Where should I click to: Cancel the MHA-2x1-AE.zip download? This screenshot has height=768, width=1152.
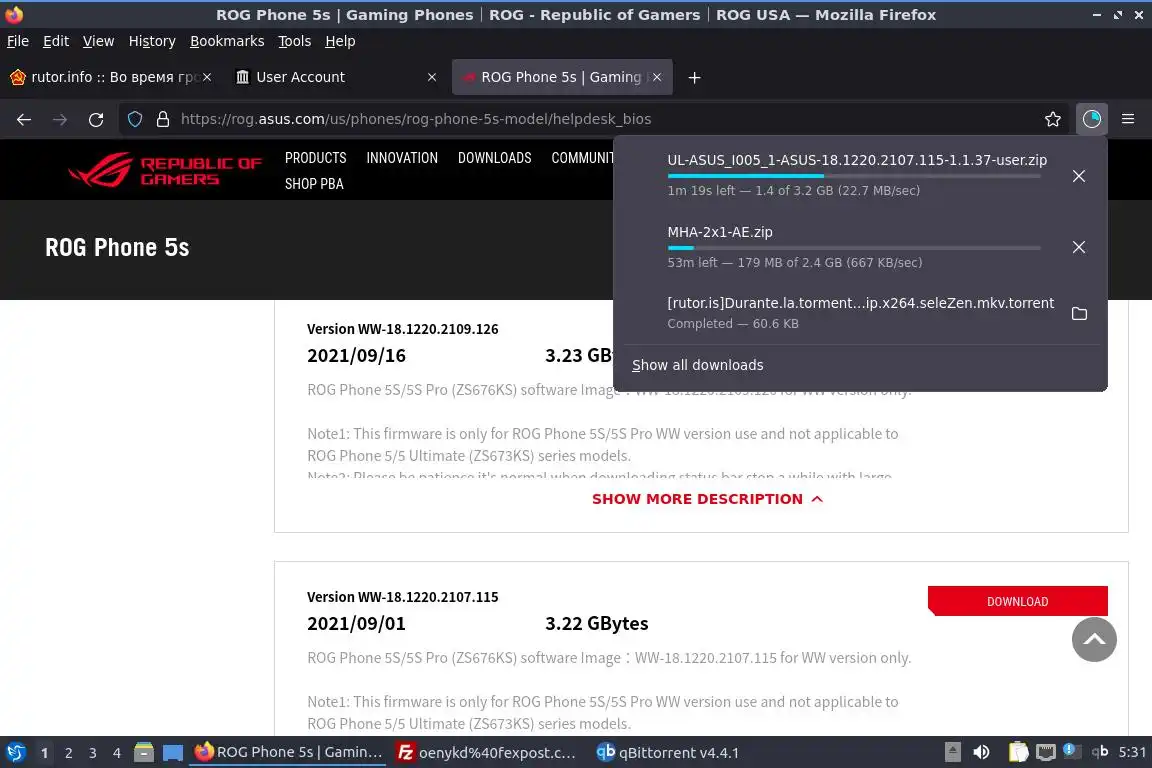[x=1079, y=247]
